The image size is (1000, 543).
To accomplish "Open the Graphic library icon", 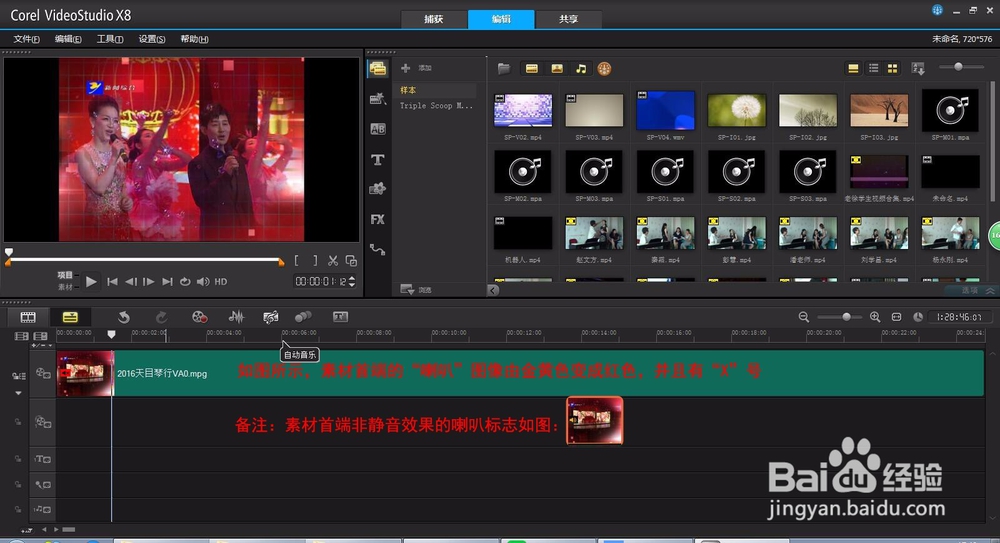I will tap(378, 189).
